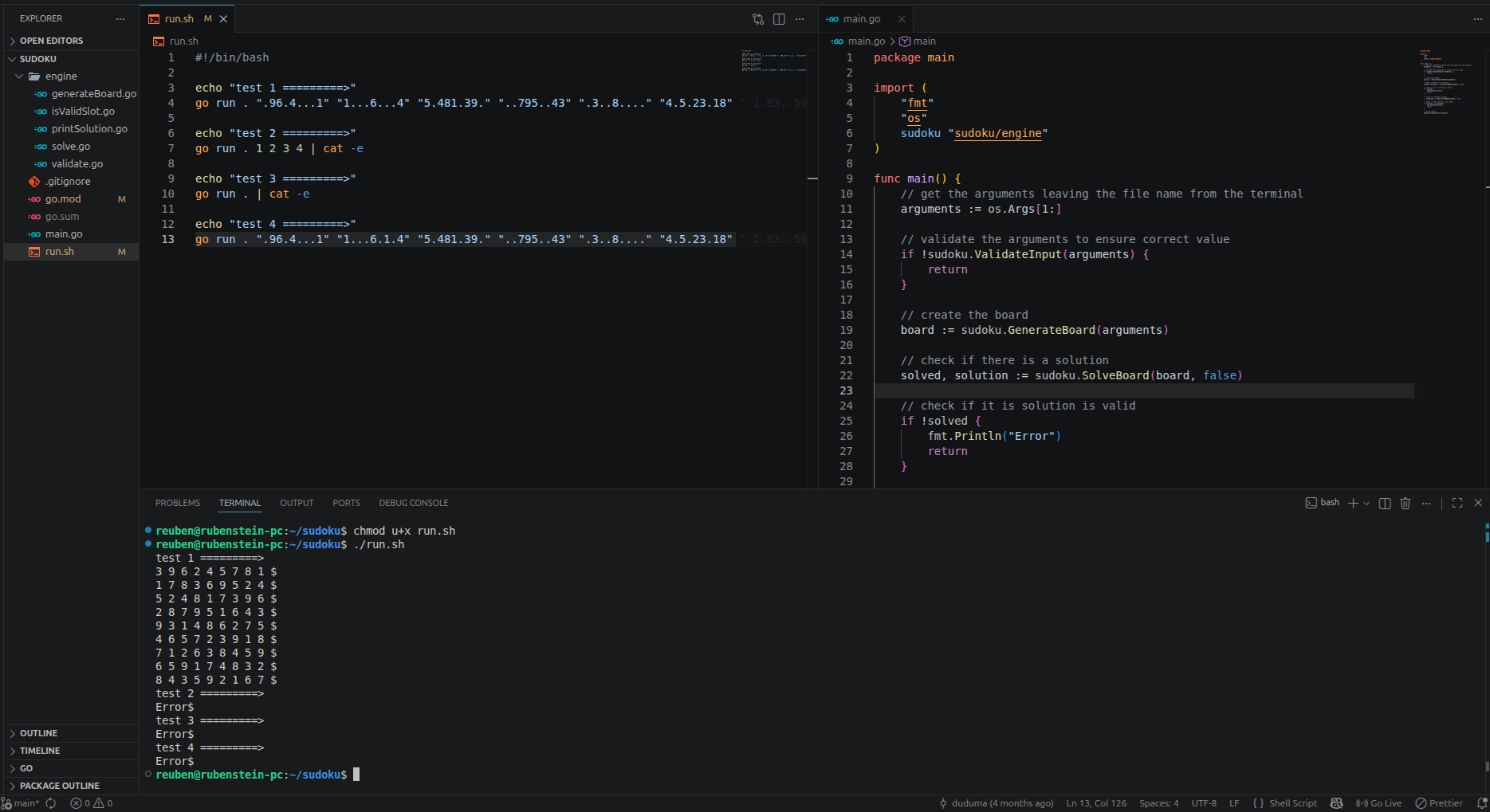Expand the Open Editors section
Image resolution: width=1490 pixels, height=812 pixels.
click(70, 41)
